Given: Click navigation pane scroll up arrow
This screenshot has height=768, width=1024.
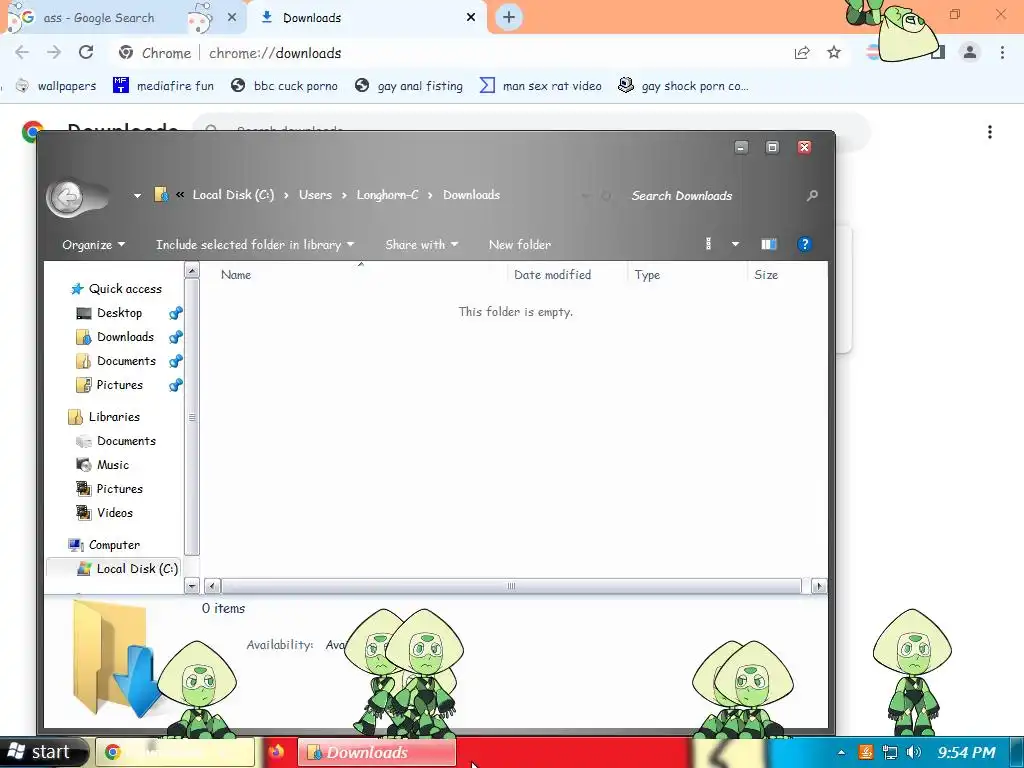Looking at the screenshot, I should (x=192, y=270).
